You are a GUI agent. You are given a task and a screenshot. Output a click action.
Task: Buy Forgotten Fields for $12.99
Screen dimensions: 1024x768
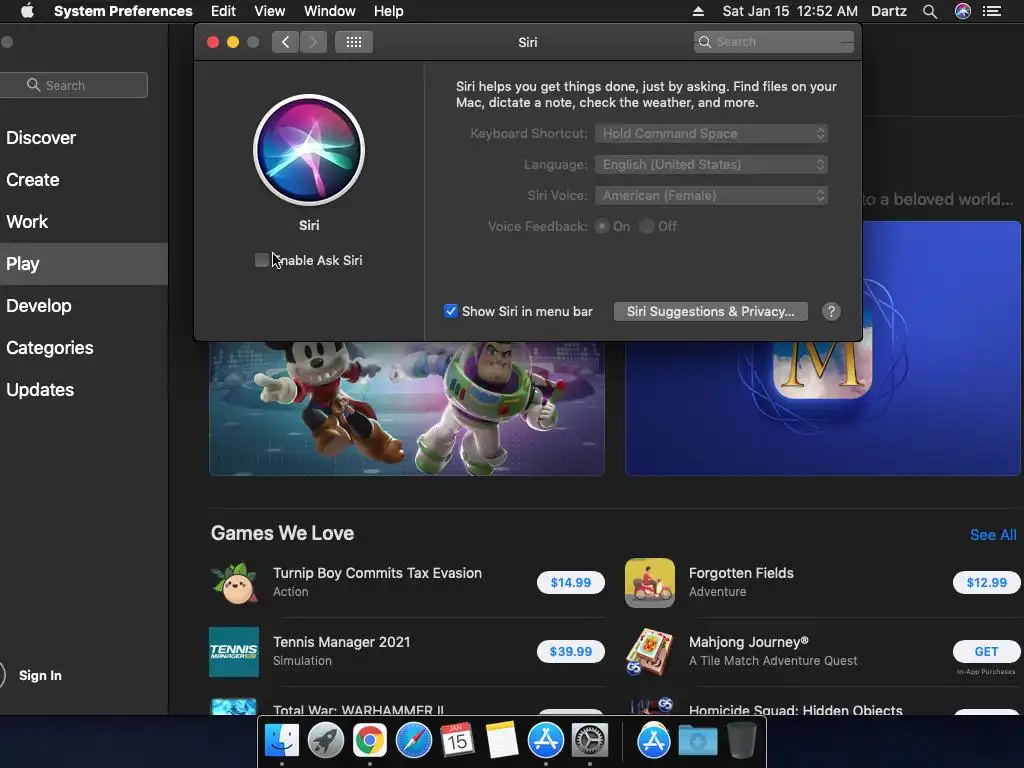pos(986,583)
